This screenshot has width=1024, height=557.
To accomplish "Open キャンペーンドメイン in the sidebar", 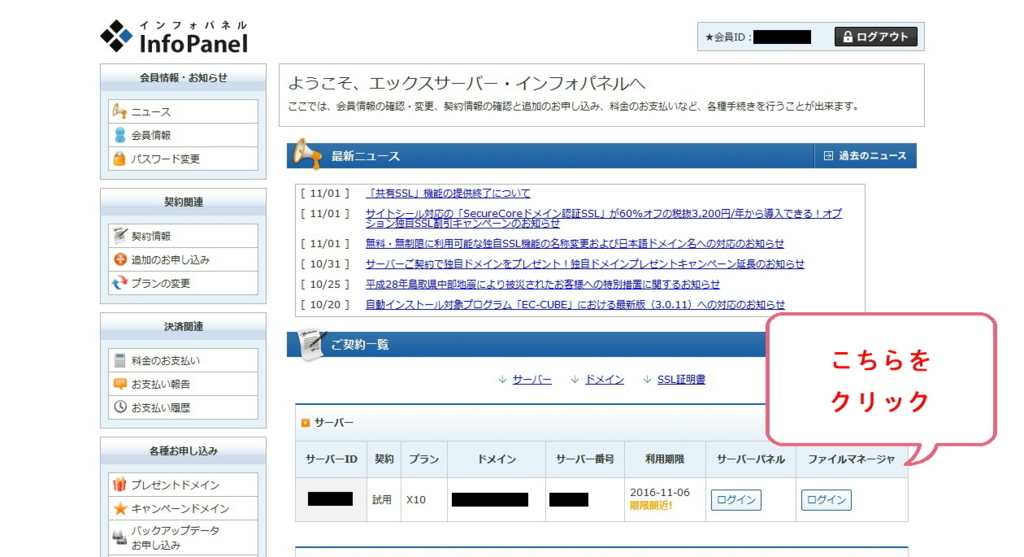I will coord(184,508).
